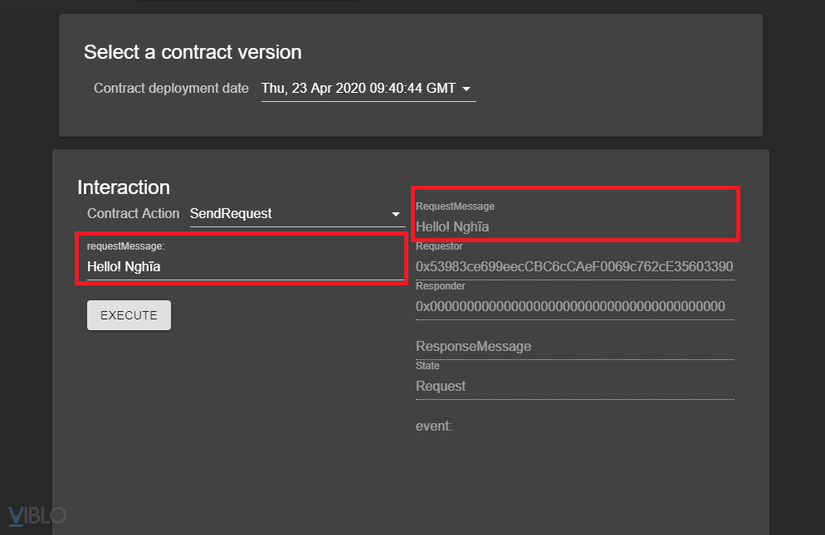The height and width of the screenshot is (535, 825).
Task: Click the State field showing Request
Action: click(574, 386)
